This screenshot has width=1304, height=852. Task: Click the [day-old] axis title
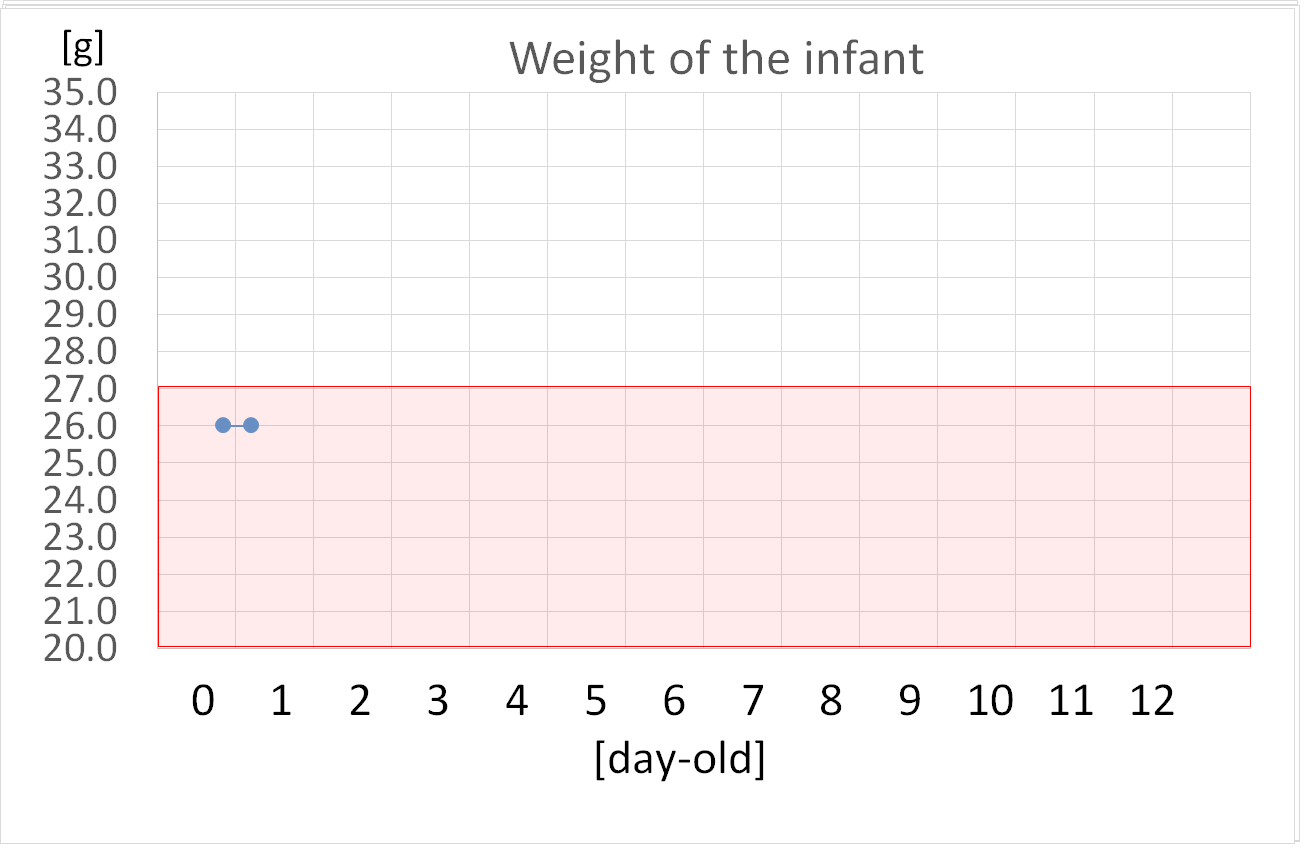[679, 760]
